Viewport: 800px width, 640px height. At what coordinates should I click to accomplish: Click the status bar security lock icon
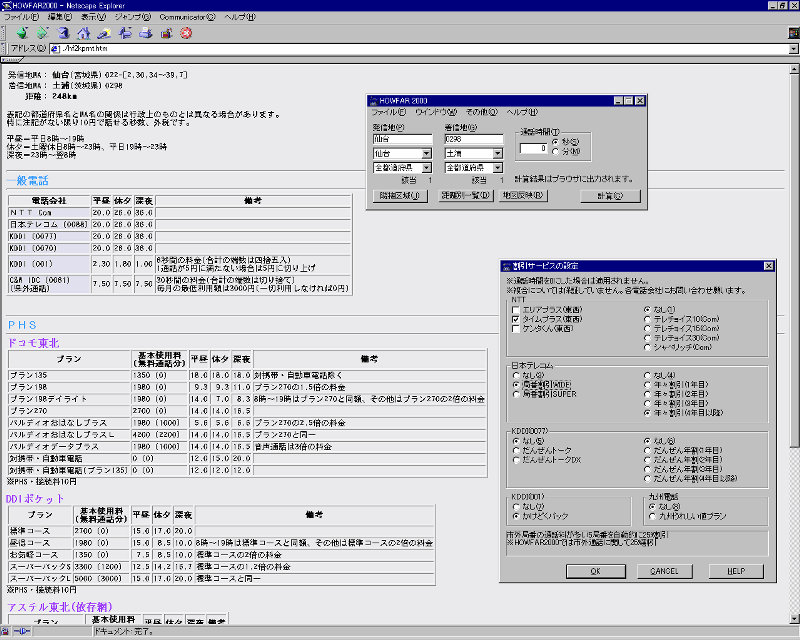coord(5,632)
